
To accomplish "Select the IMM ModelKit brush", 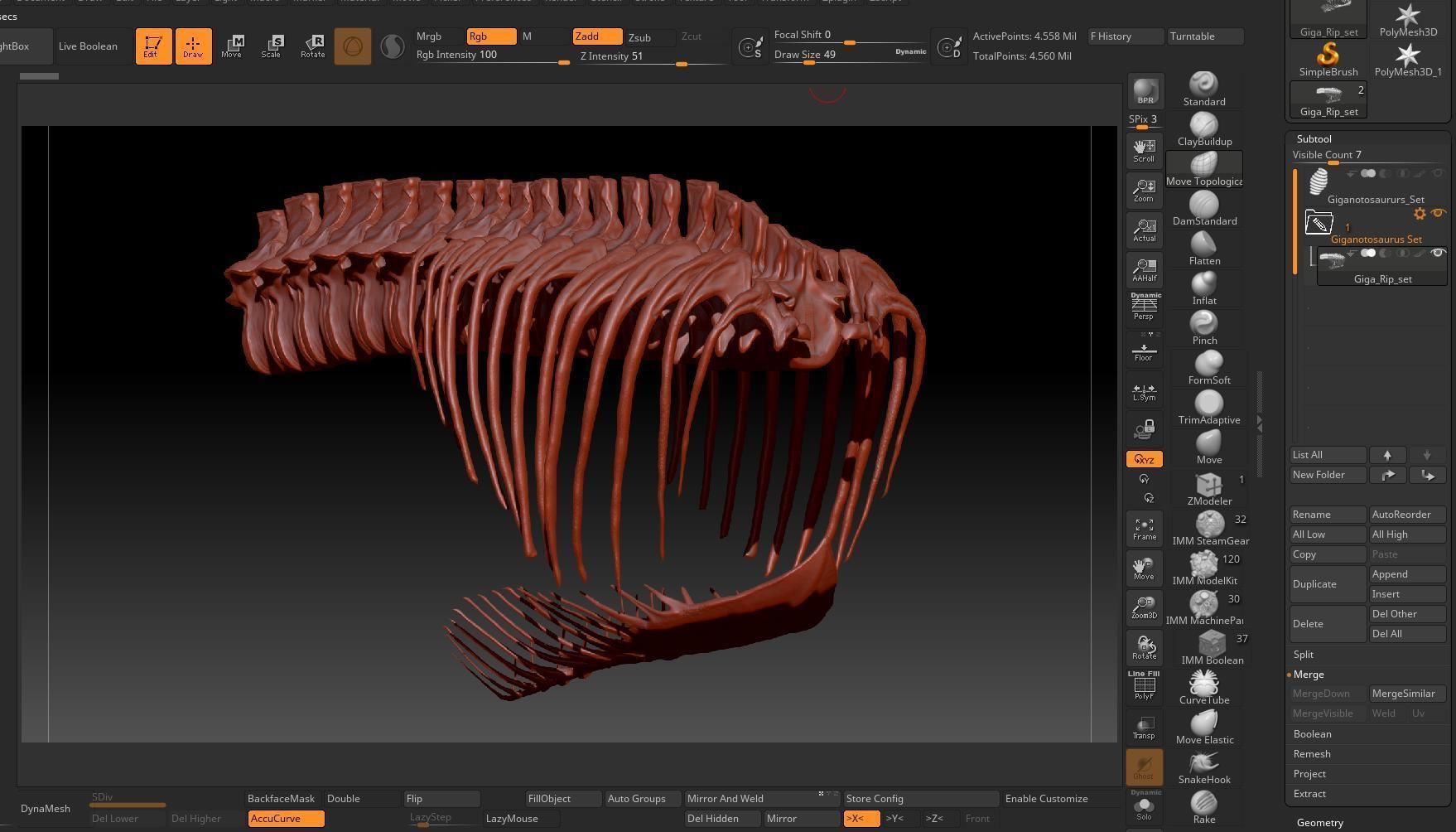I will tap(1203, 568).
